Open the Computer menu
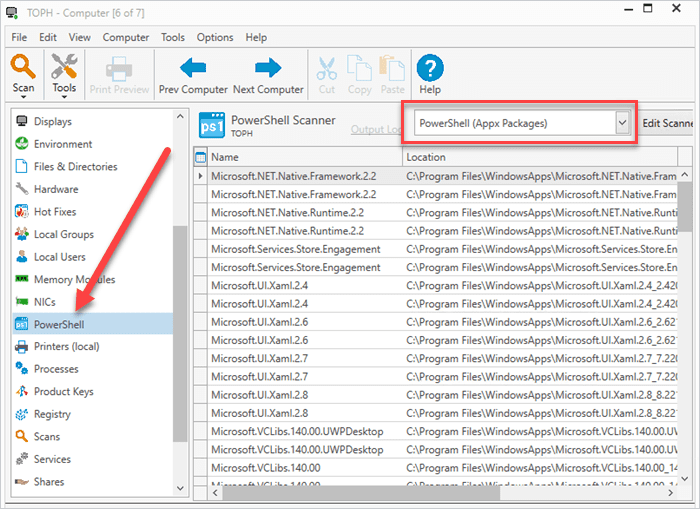Screen dimensions: 700x509 click(126, 37)
